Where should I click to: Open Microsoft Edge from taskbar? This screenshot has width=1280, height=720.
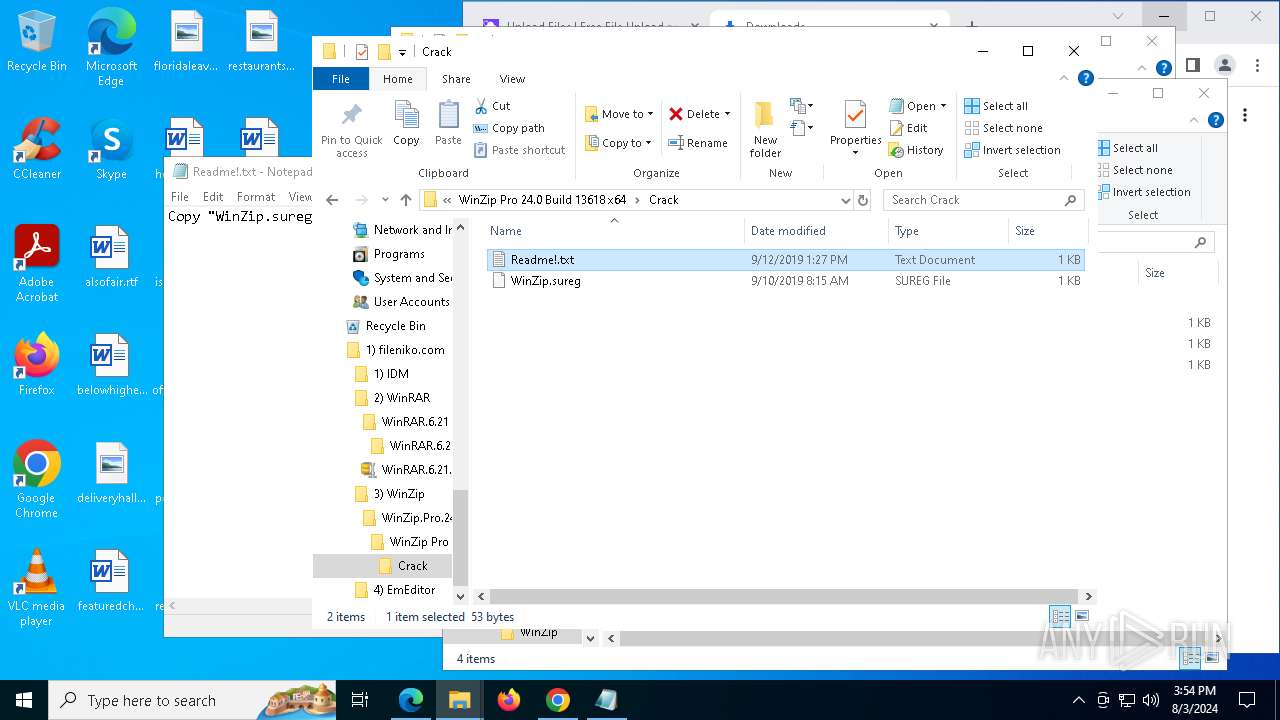coord(411,700)
